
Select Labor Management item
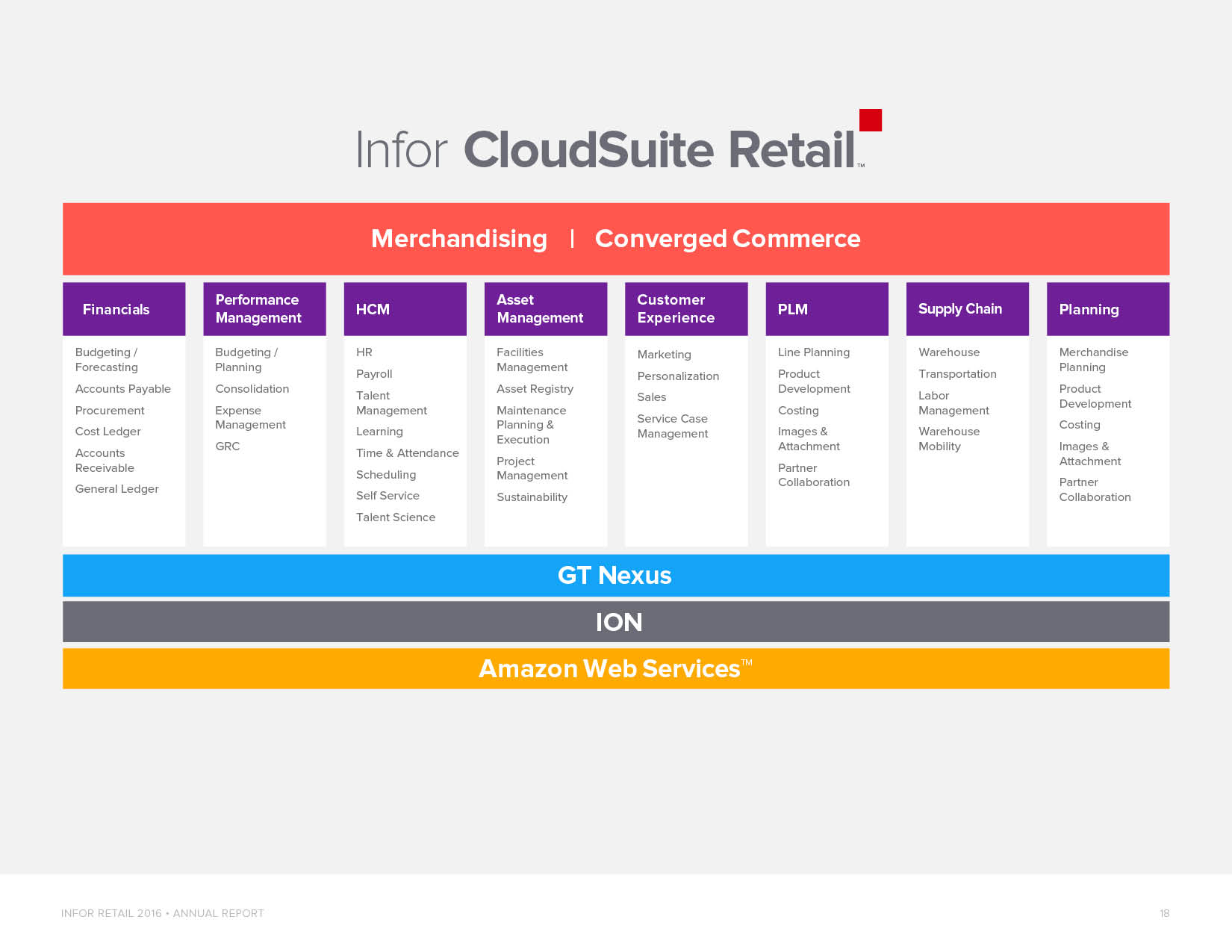tap(953, 403)
